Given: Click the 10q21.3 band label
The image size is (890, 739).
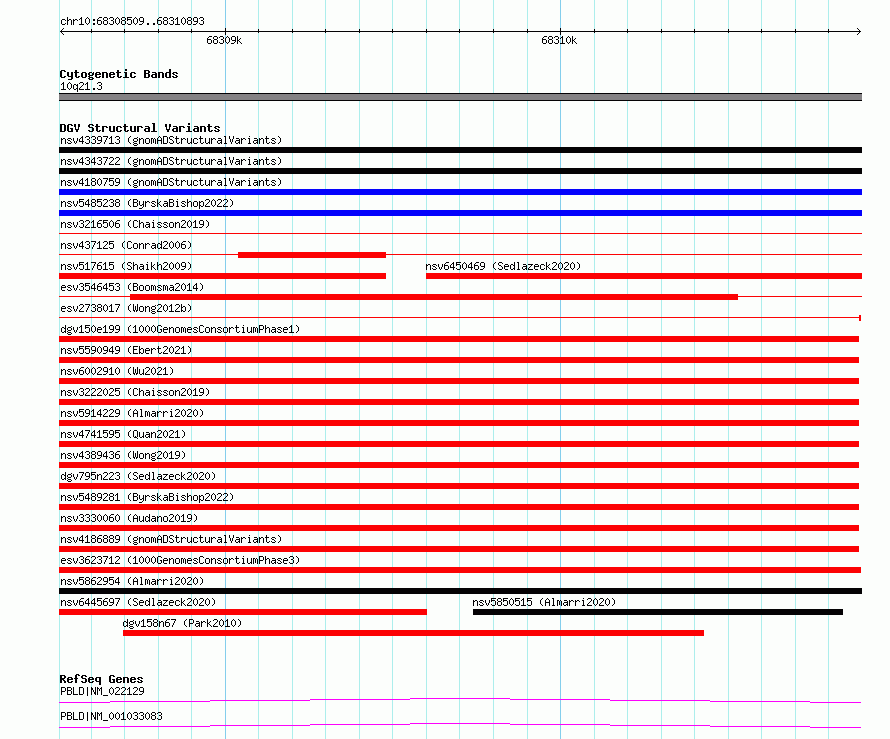Looking at the screenshot, I should pyautogui.click(x=81, y=86).
